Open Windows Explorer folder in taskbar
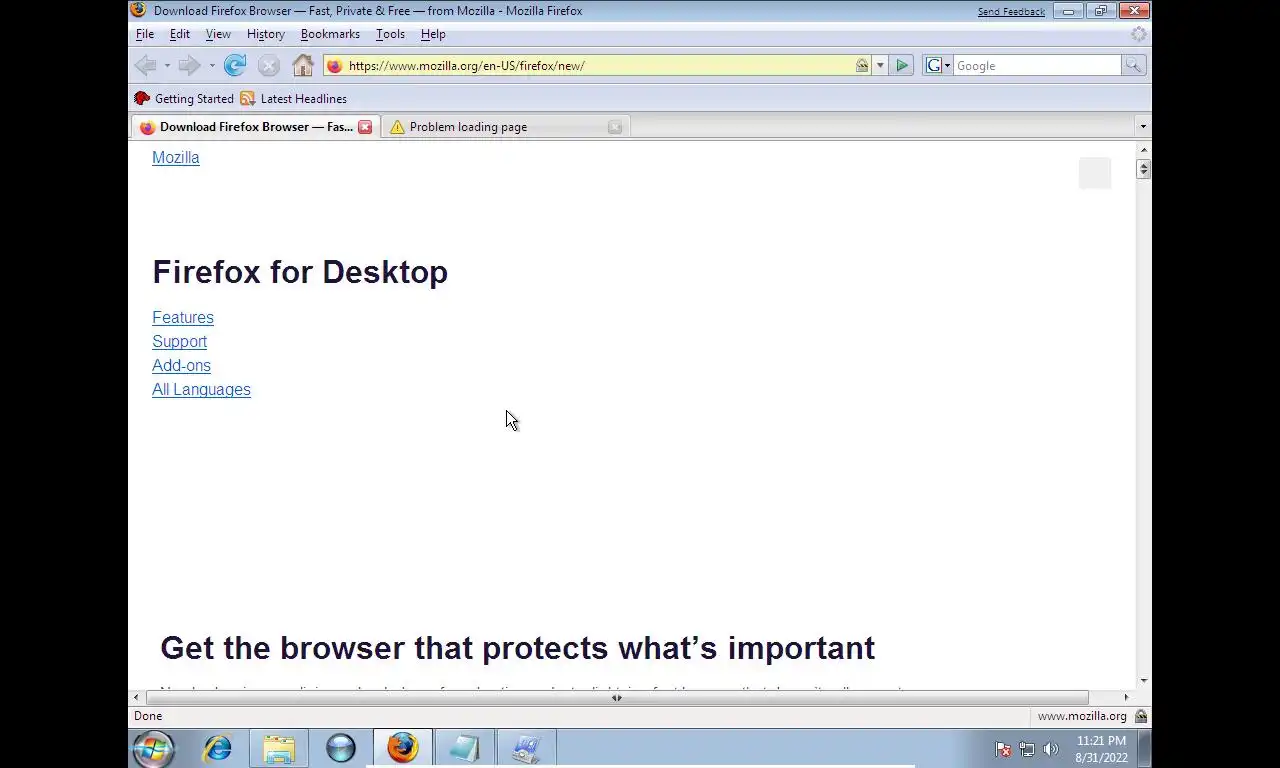Viewport: 1280px width, 768px height. [x=279, y=748]
